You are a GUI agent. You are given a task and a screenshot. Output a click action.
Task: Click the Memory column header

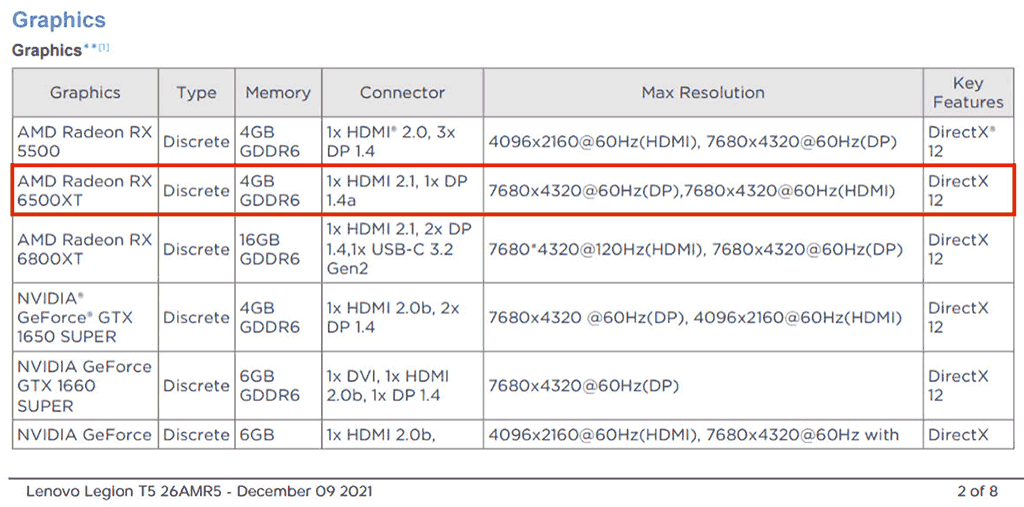(x=278, y=93)
